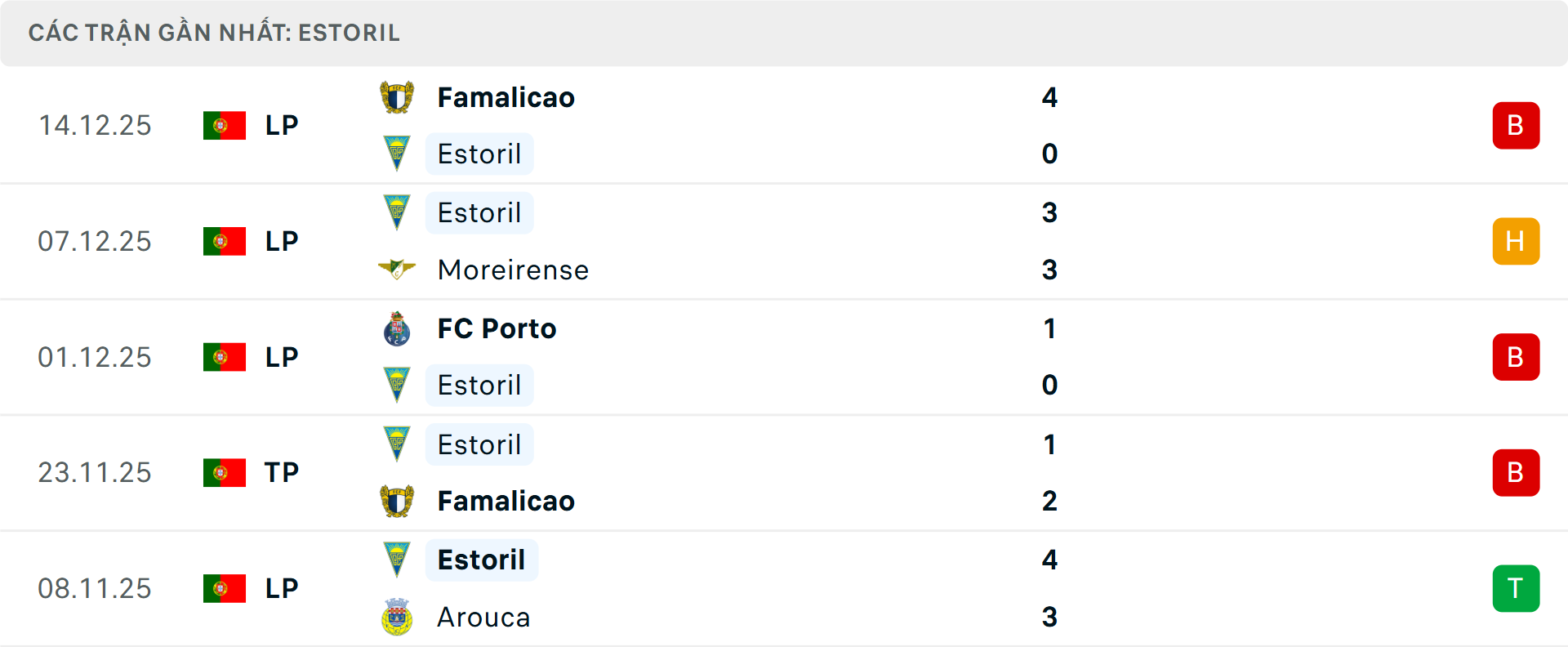1568x647 pixels.
Task: Click bold Estoril name in 08.11.25 match
Action: (481, 560)
